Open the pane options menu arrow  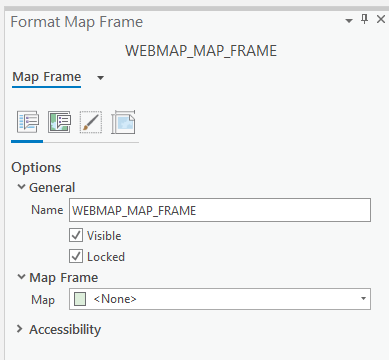pyautogui.click(x=349, y=21)
